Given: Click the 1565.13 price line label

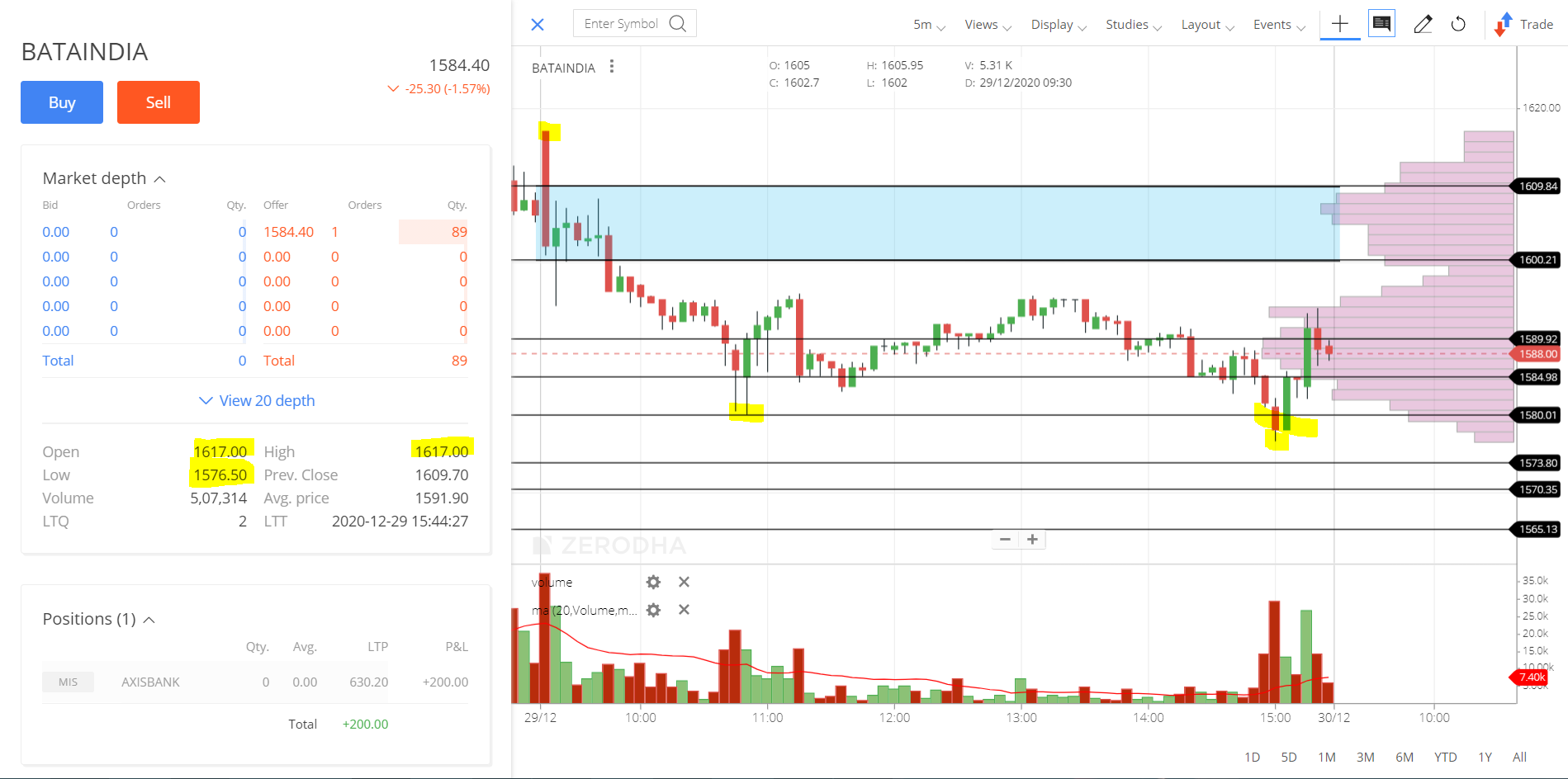Looking at the screenshot, I should (1537, 529).
